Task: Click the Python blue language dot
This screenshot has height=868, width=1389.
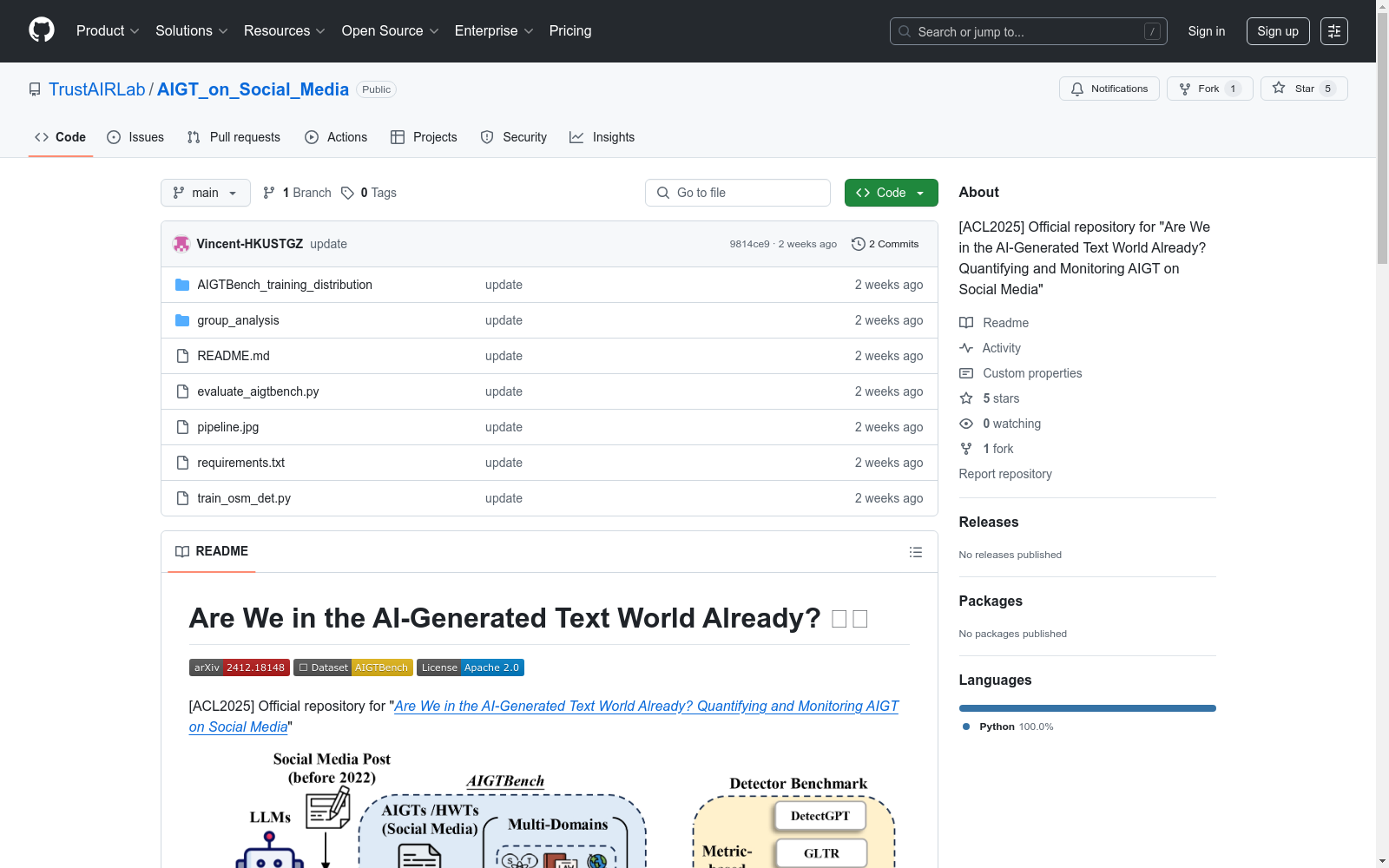Action: pos(966,727)
